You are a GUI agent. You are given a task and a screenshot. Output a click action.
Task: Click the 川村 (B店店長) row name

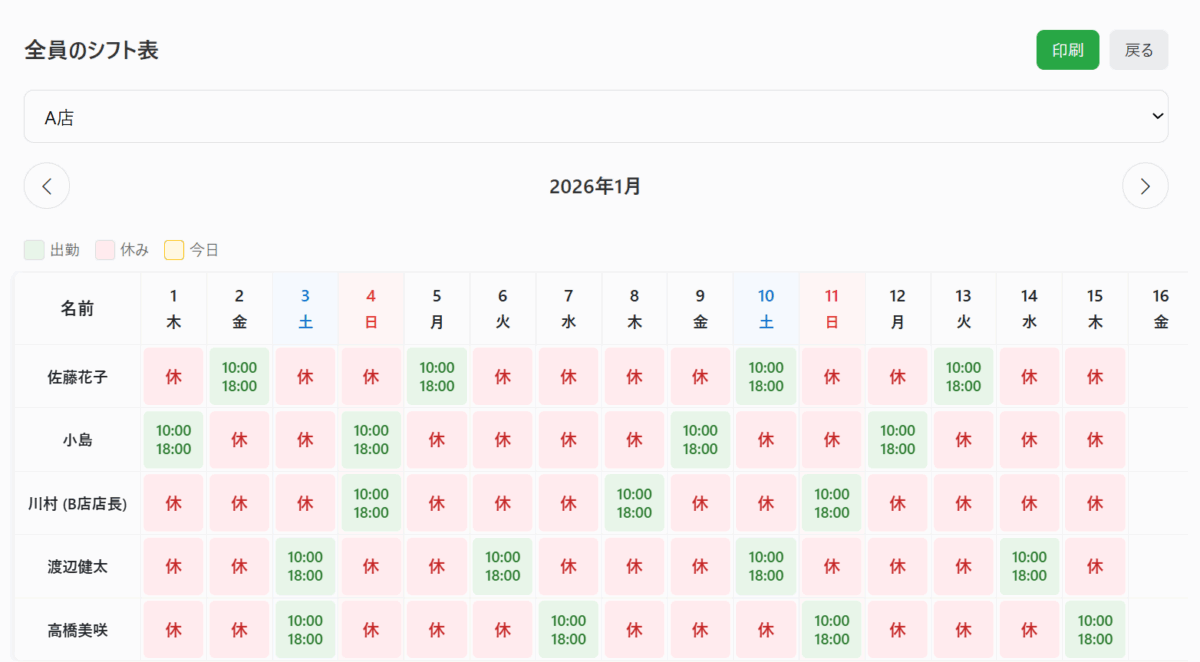pyautogui.click(x=77, y=503)
